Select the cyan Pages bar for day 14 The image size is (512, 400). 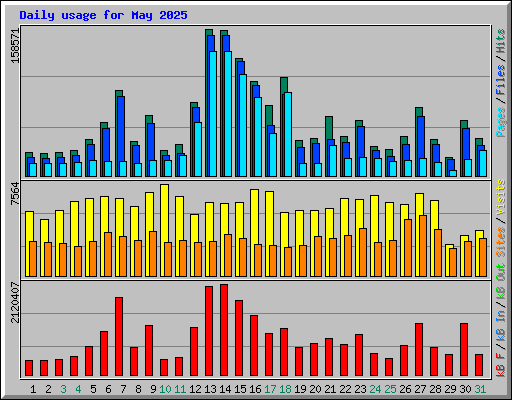[228, 114]
